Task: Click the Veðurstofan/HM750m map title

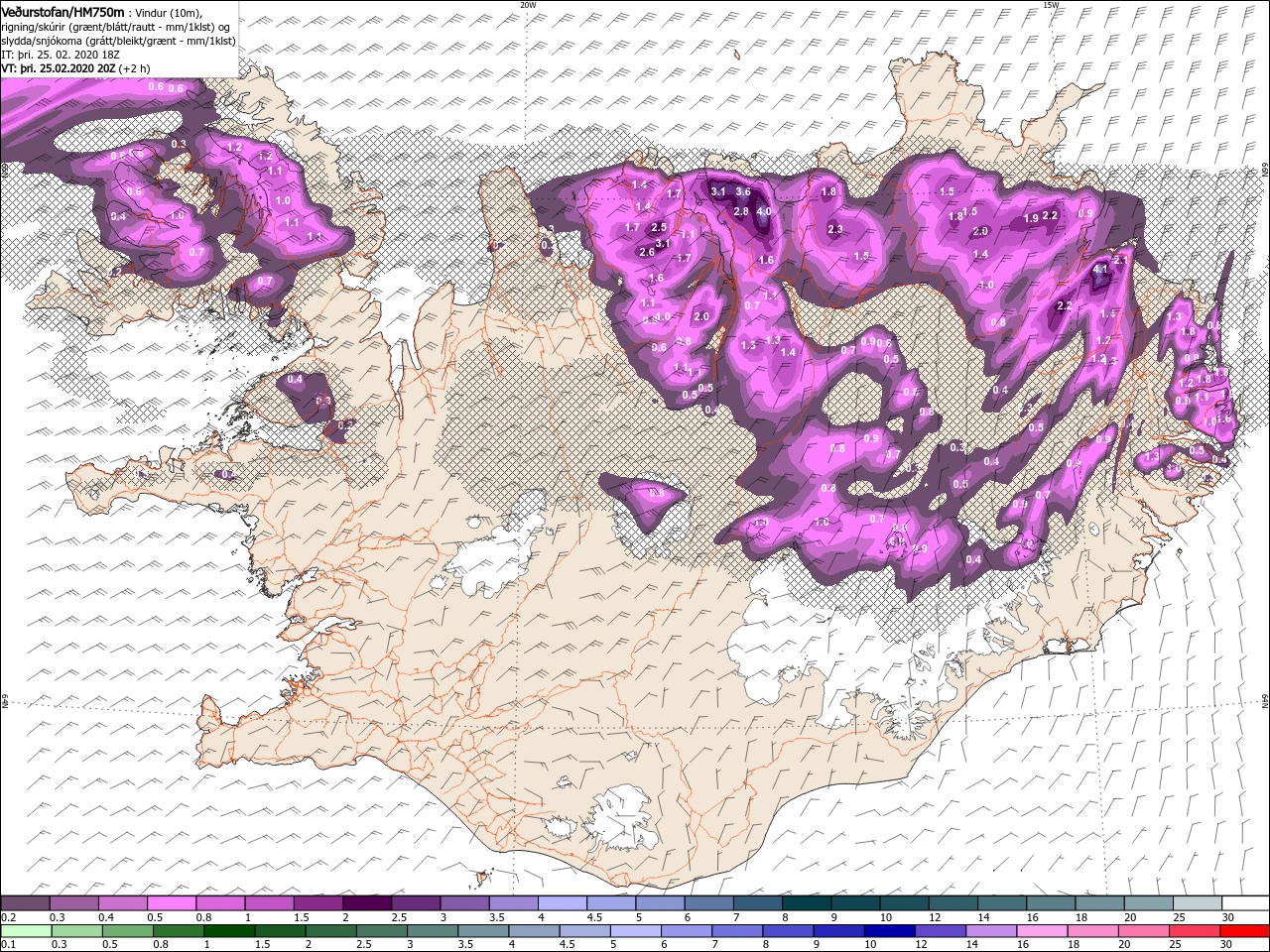Action: tap(63, 12)
